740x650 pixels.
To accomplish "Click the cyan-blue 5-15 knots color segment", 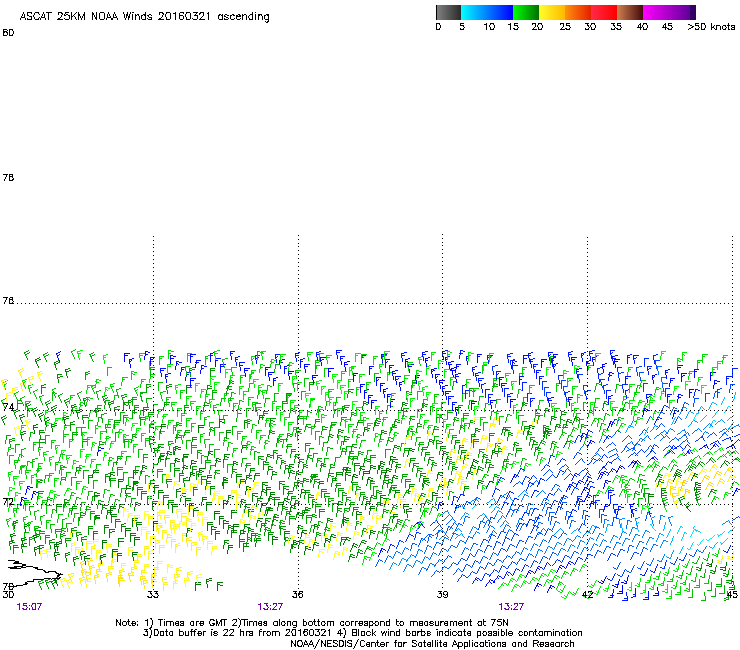I will click(x=487, y=12).
